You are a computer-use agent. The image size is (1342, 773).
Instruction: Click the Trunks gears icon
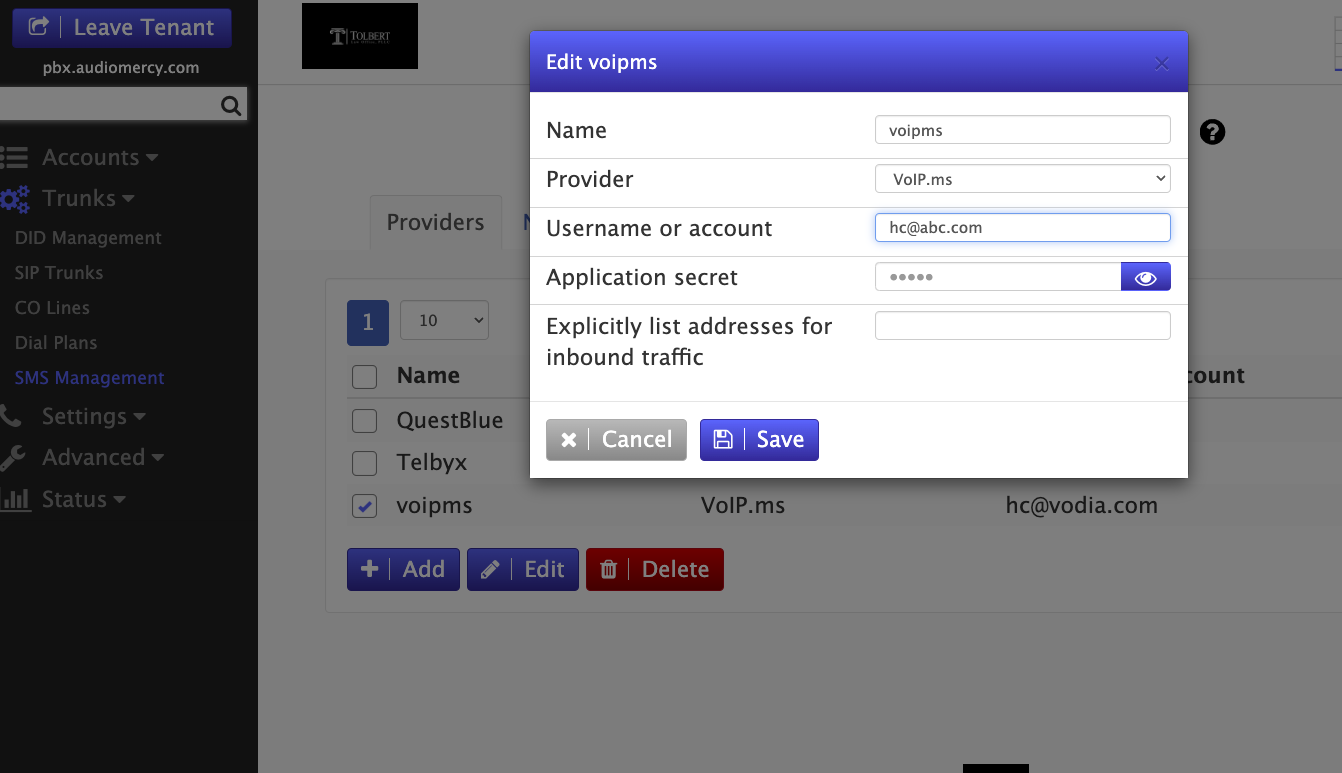coord(15,199)
